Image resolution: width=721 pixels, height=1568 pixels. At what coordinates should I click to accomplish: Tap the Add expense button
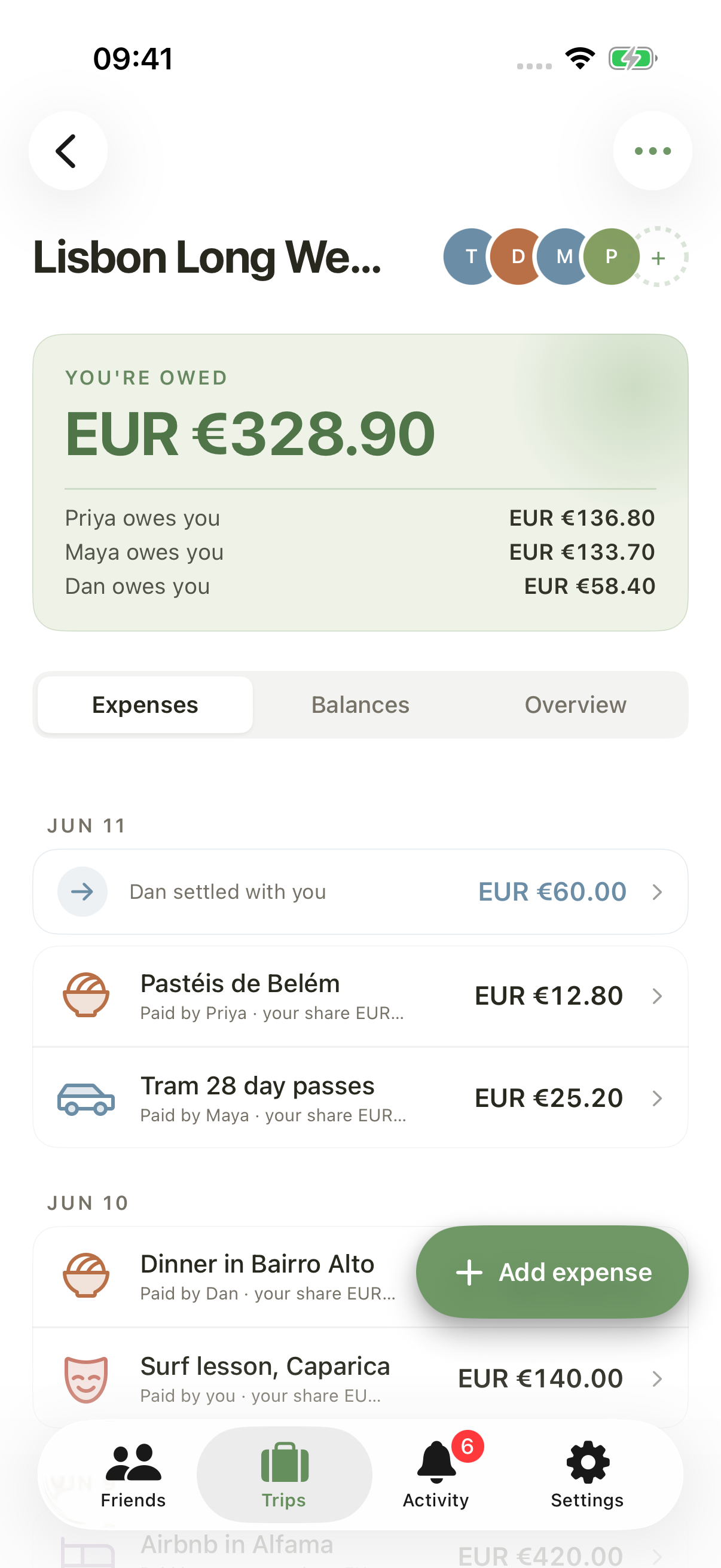click(x=552, y=1271)
